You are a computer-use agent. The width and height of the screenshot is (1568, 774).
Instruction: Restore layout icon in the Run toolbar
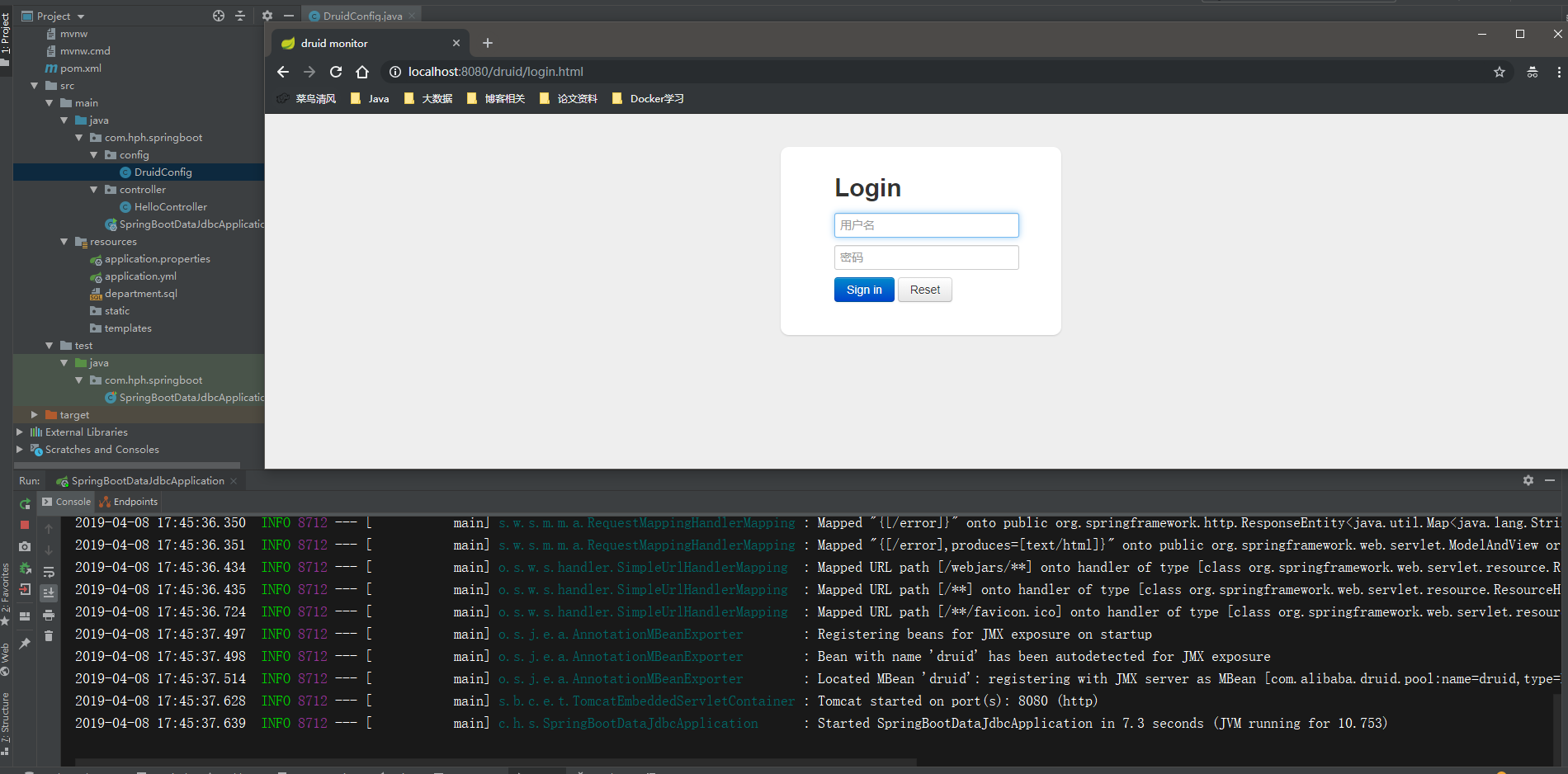(x=25, y=616)
